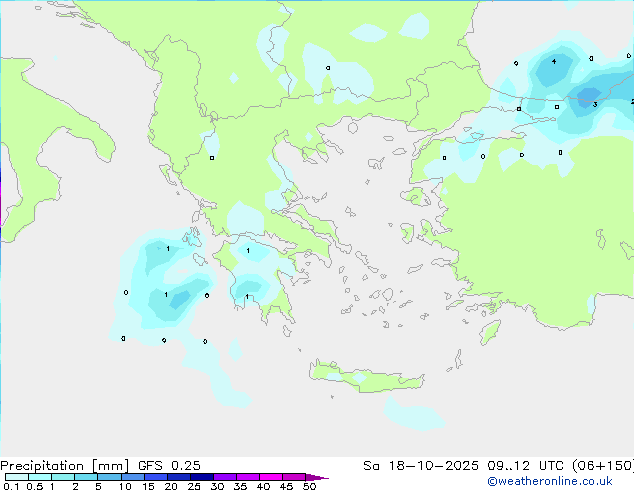Click the '3' precipitation value on the map

(x=595, y=105)
